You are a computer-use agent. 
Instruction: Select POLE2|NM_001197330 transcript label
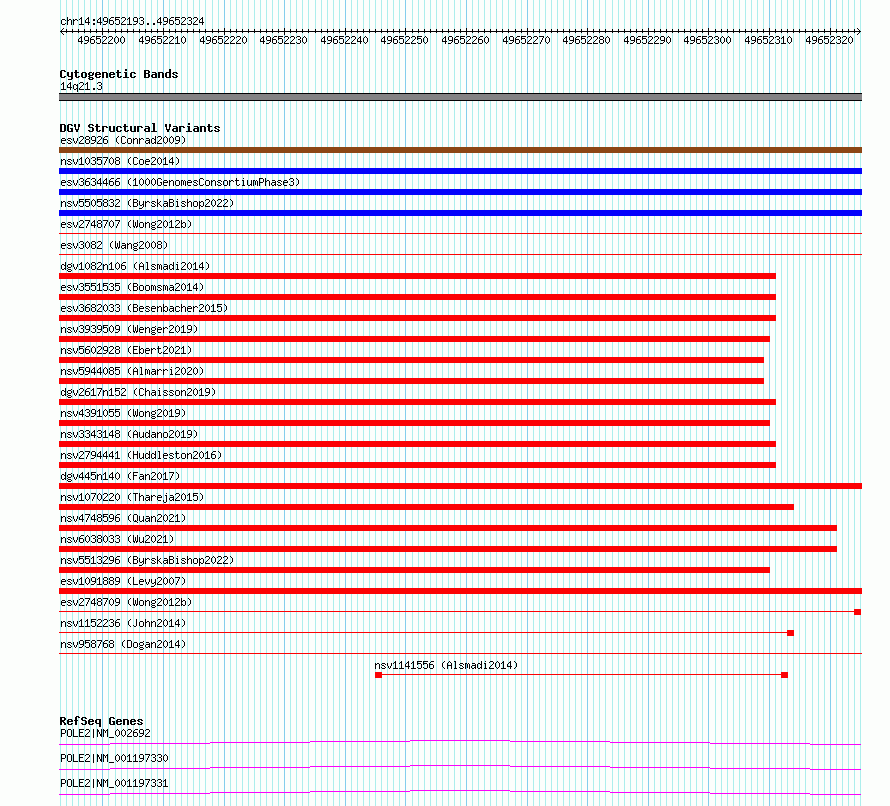coord(114,758)
